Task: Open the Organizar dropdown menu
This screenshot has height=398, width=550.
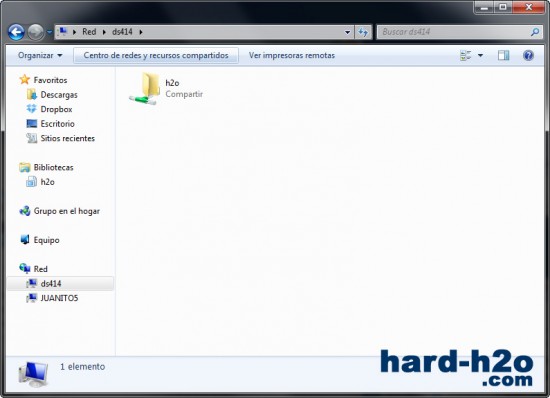Action: (40, 55)
